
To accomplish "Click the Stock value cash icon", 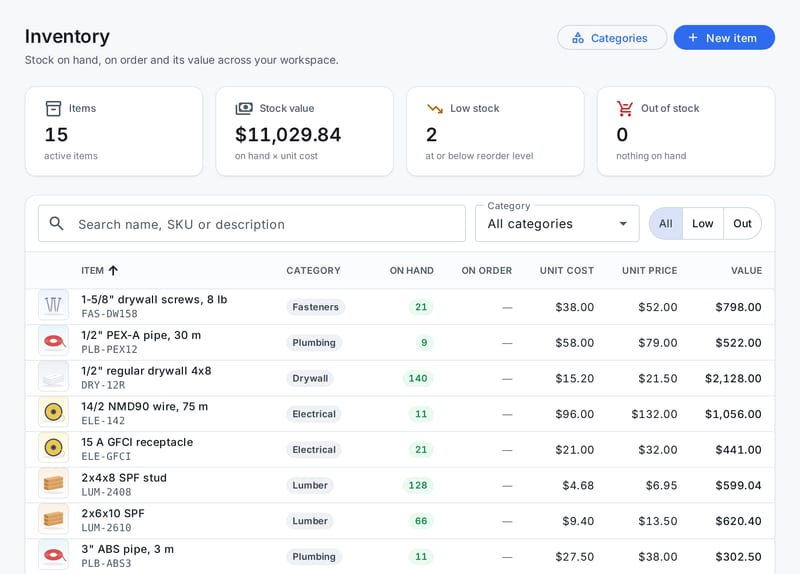I will (244, 108).
